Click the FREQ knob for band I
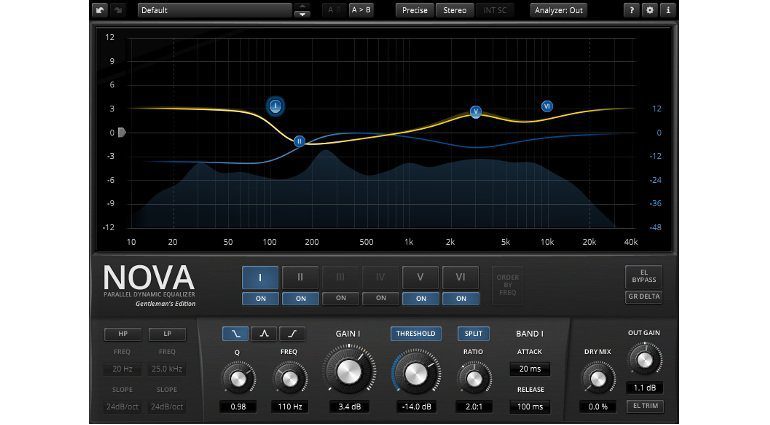This screenshot has height=425, width=770. click(290, 379)
